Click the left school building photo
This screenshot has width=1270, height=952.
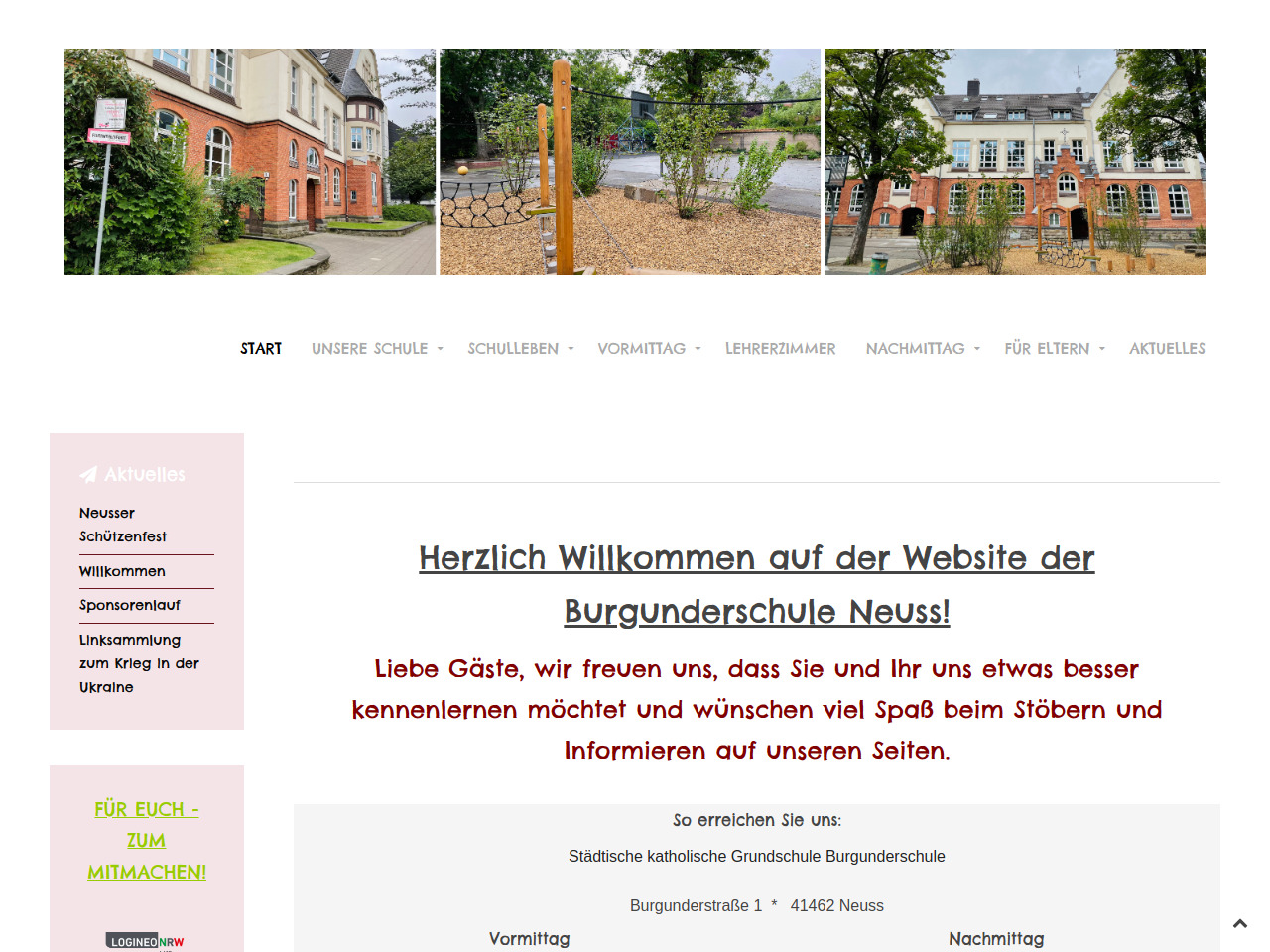tap(250, 162)
